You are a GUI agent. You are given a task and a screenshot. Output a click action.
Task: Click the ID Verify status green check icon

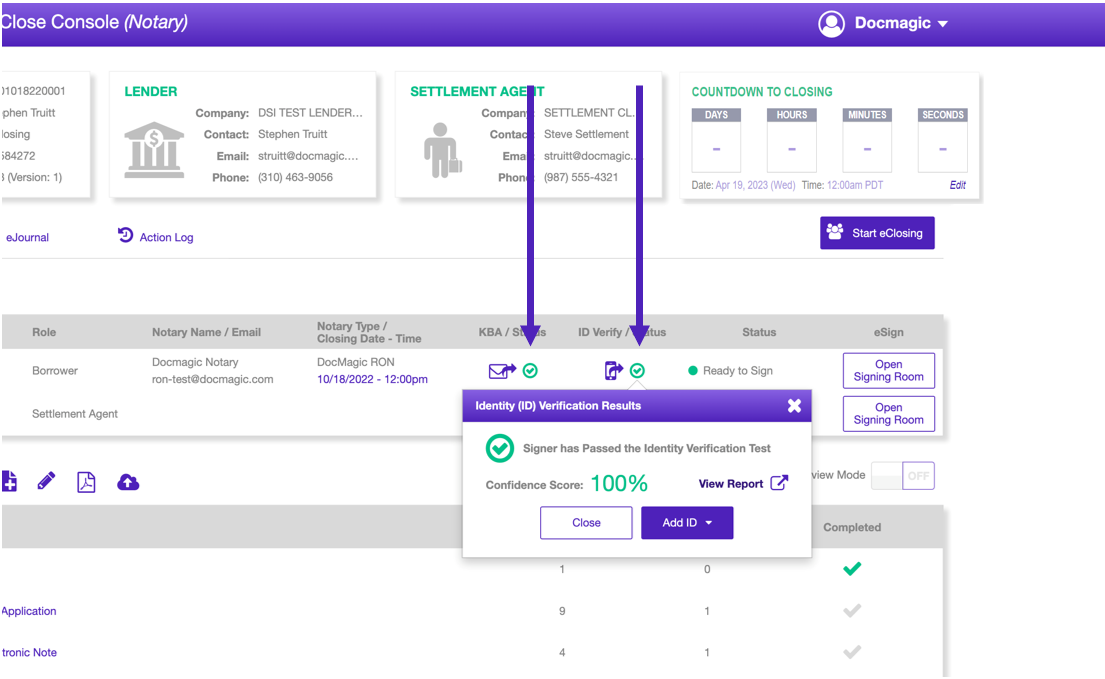[x=637, y=370]
